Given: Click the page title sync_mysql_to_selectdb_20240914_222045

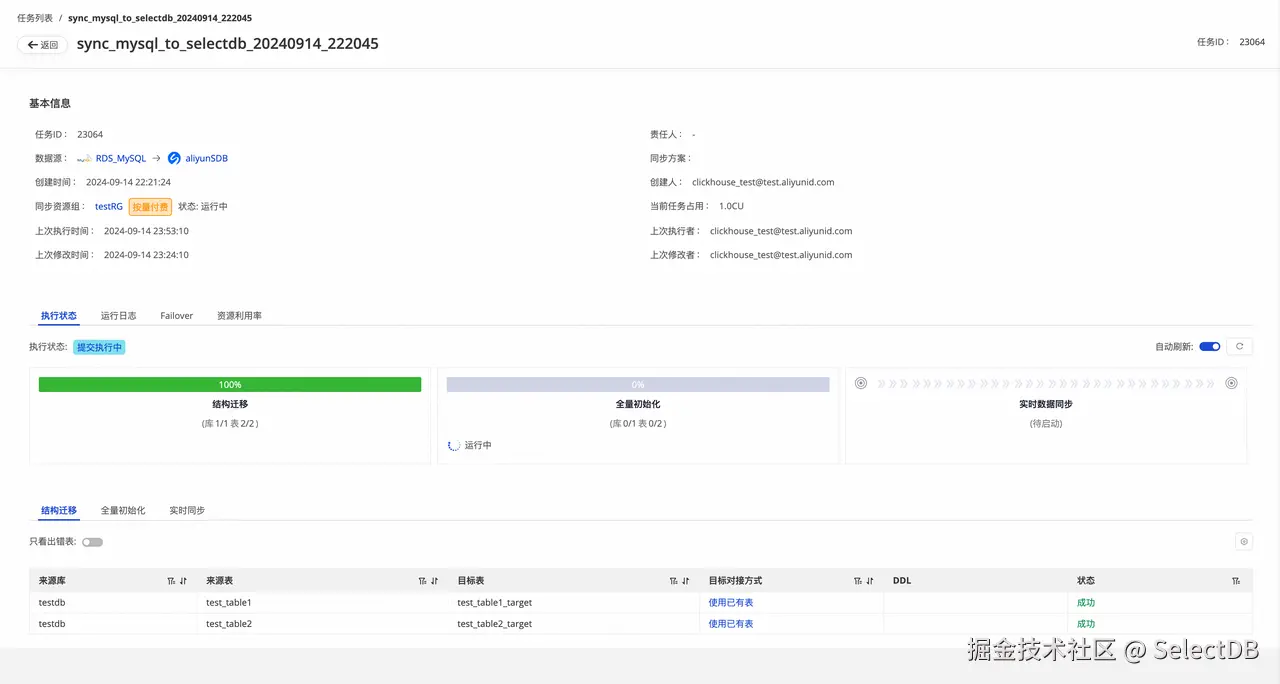Looking at the screenshot, I should click(228, 44).
